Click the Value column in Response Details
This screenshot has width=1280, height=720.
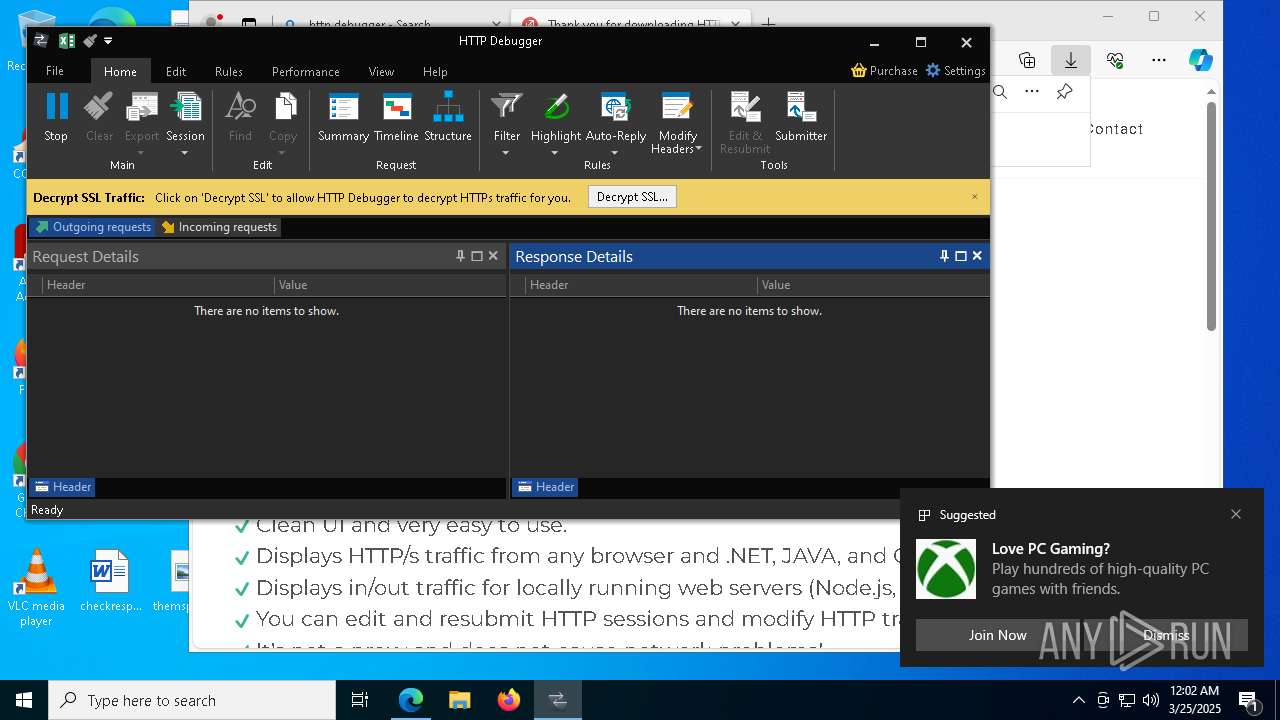tap(872, 285)
